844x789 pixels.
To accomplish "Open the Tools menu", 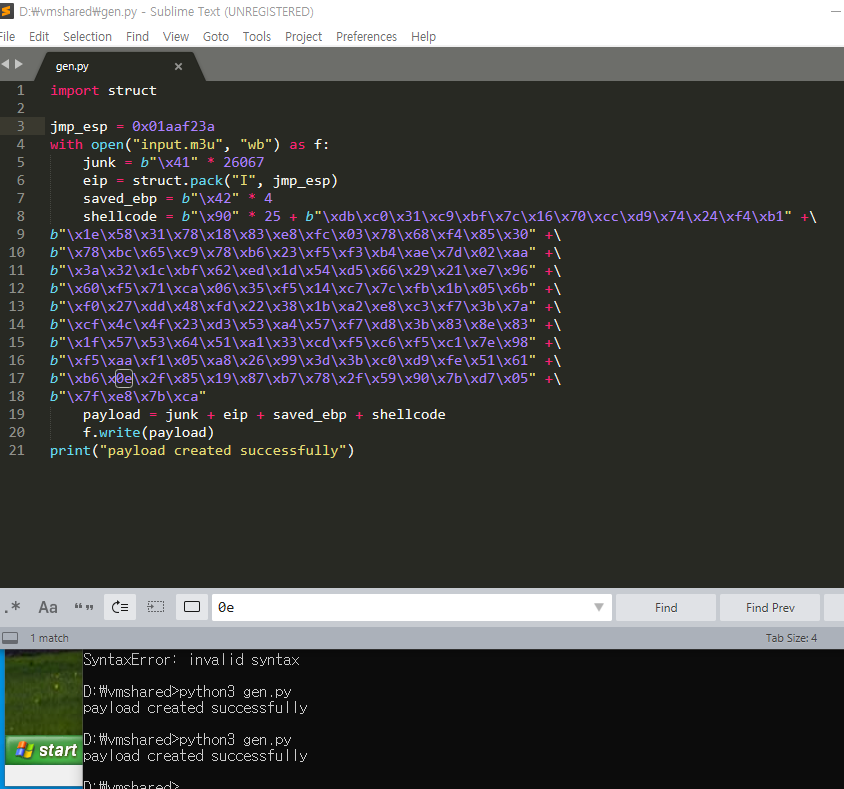I will (x=257, y=37).
